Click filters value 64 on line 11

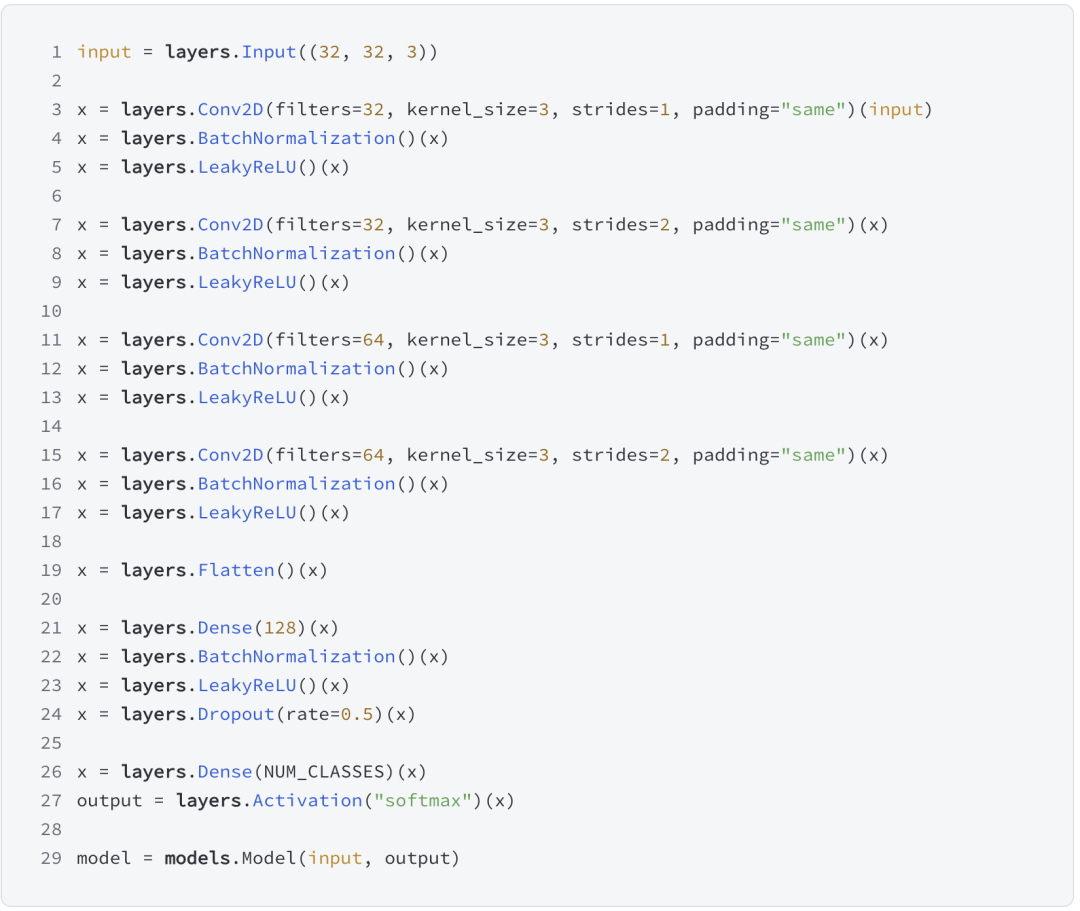tap(373, 340)
